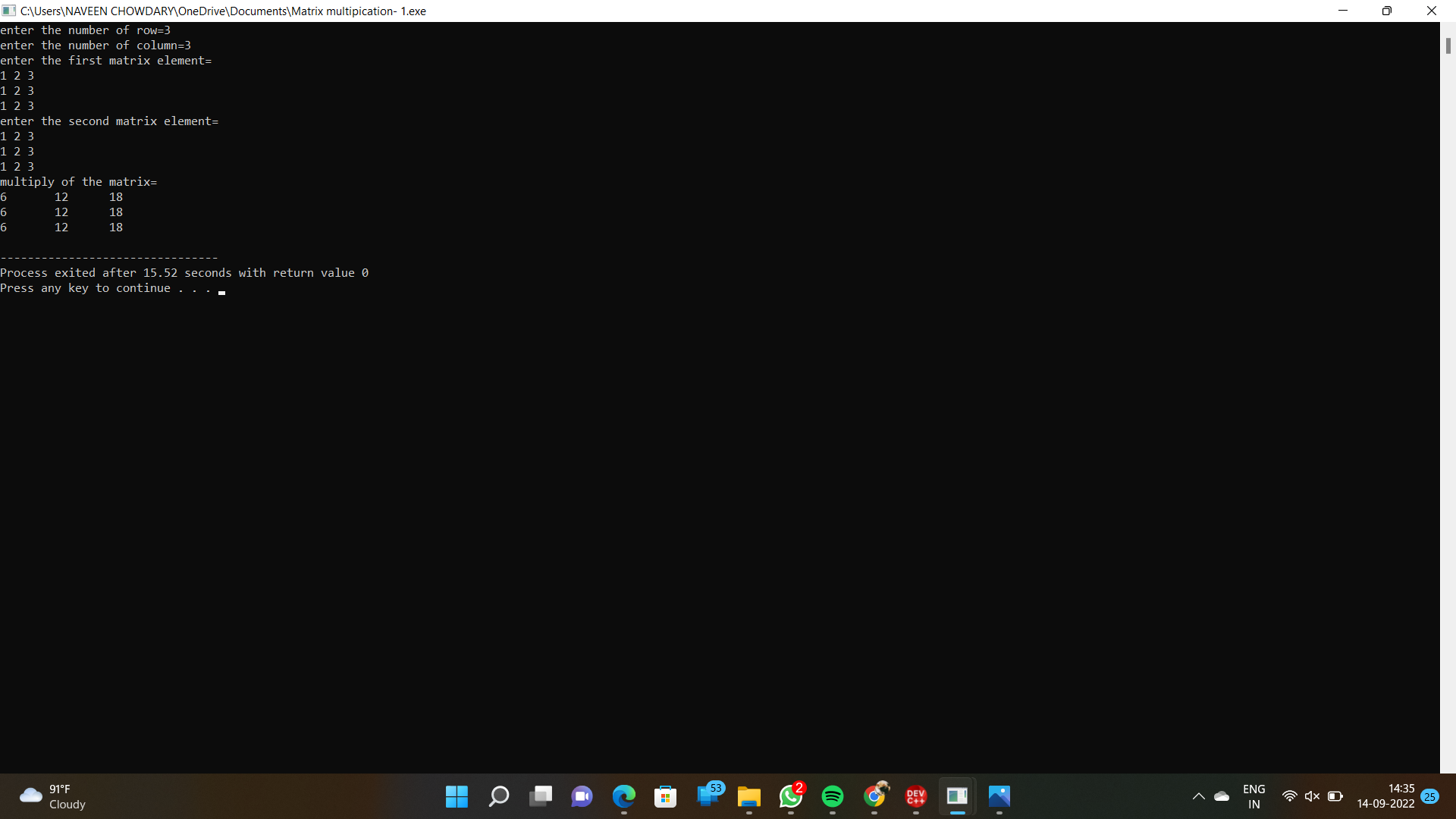
Task: Unmute system volume in the tray
Action: pyautogui.click(x=1313, y=796)
